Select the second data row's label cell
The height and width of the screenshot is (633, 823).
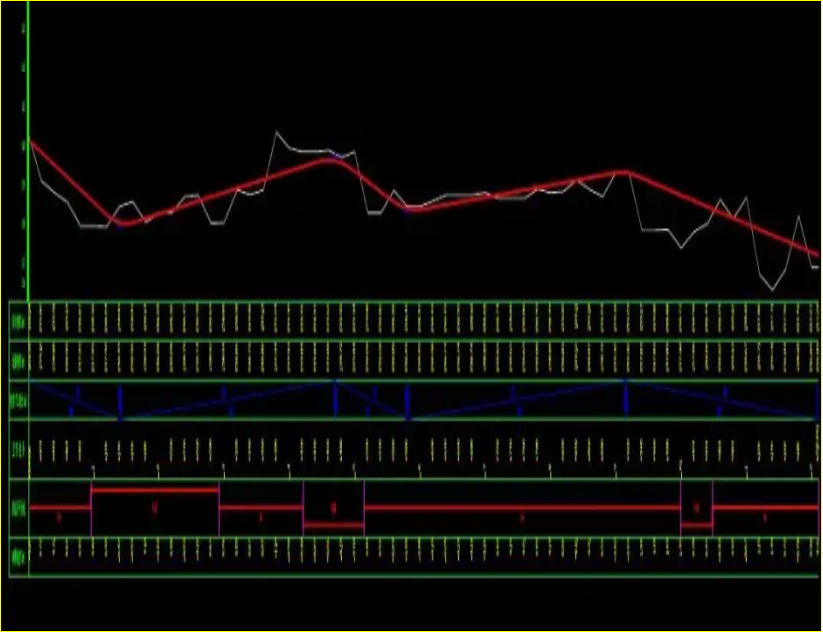18,360
